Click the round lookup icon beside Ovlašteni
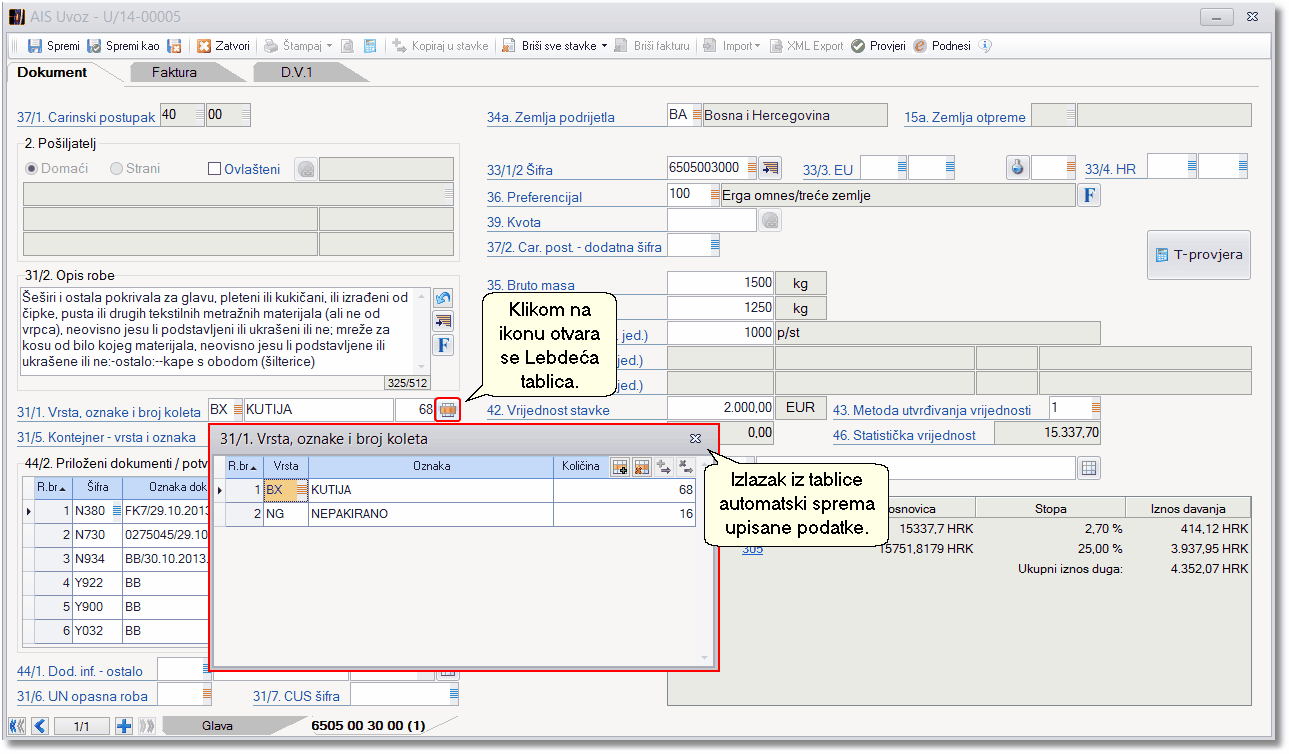Screen dimensions: 1289x754 click(x=305, y=169)
